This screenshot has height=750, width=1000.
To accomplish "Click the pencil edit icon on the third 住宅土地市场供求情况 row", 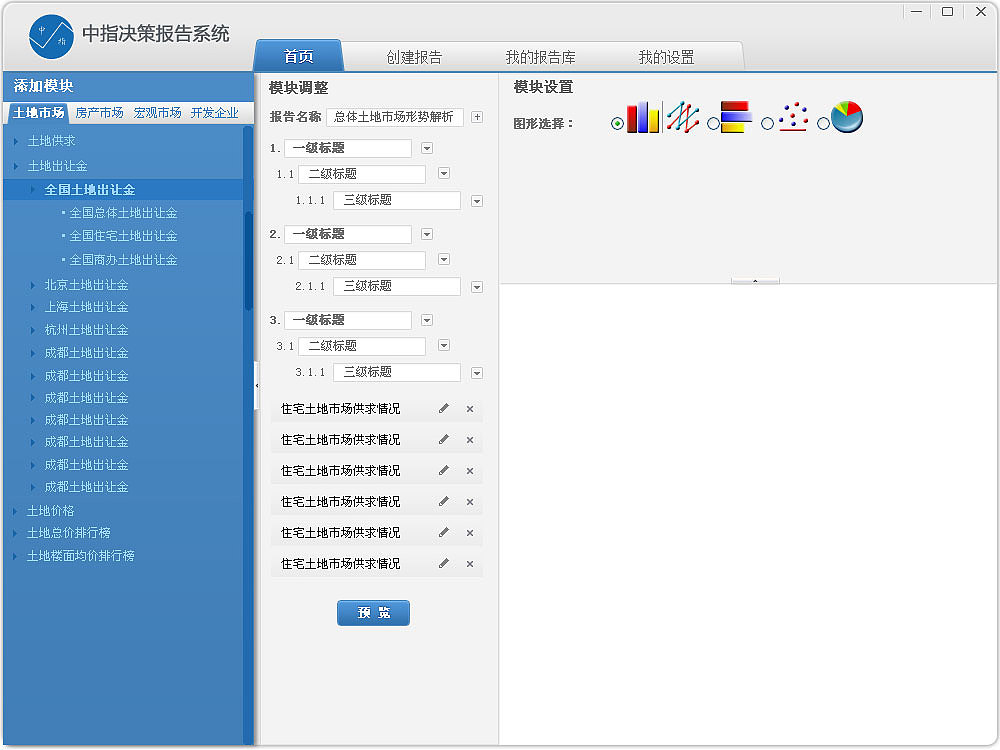I will pyautogui.click(x=443, y=470).
